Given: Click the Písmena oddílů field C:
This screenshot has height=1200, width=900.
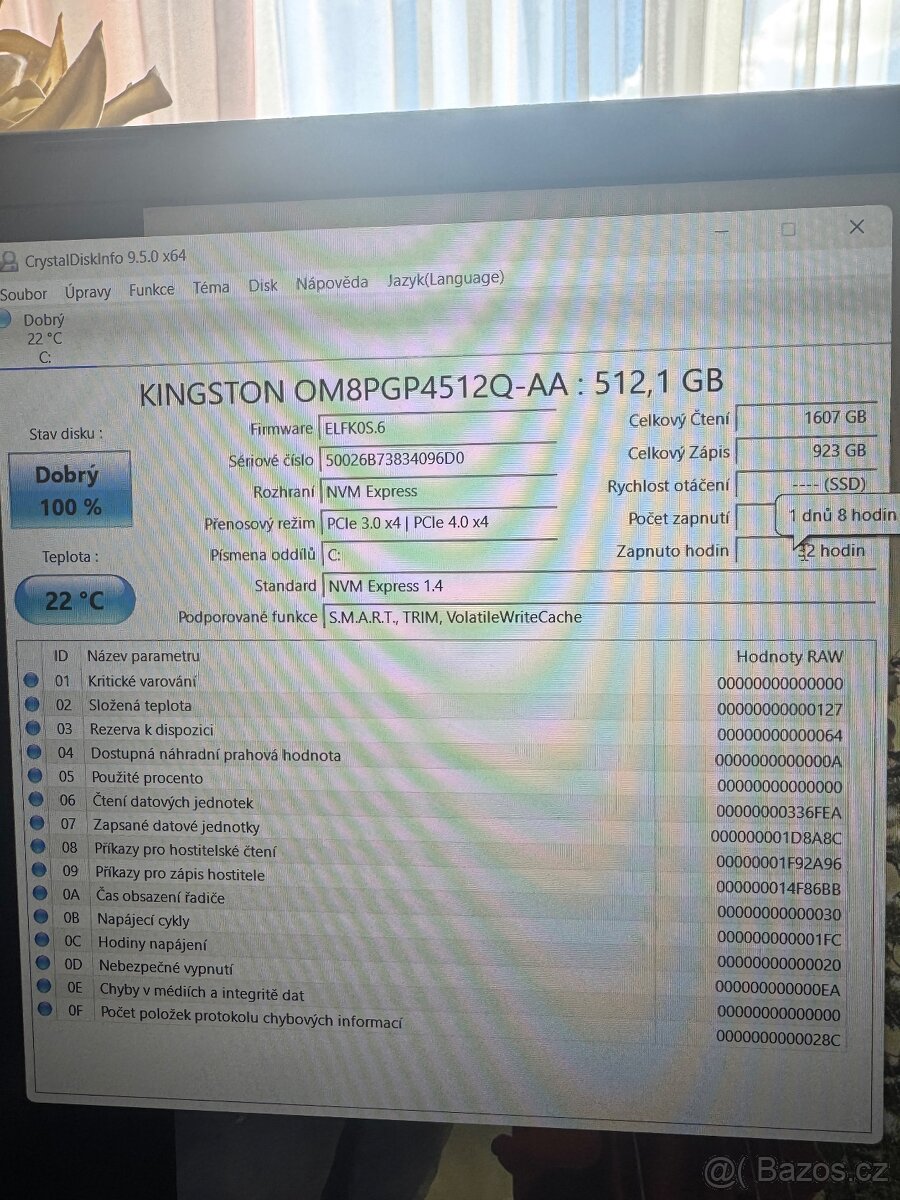Looking at the screenshot, I should (x=438, y=554).
